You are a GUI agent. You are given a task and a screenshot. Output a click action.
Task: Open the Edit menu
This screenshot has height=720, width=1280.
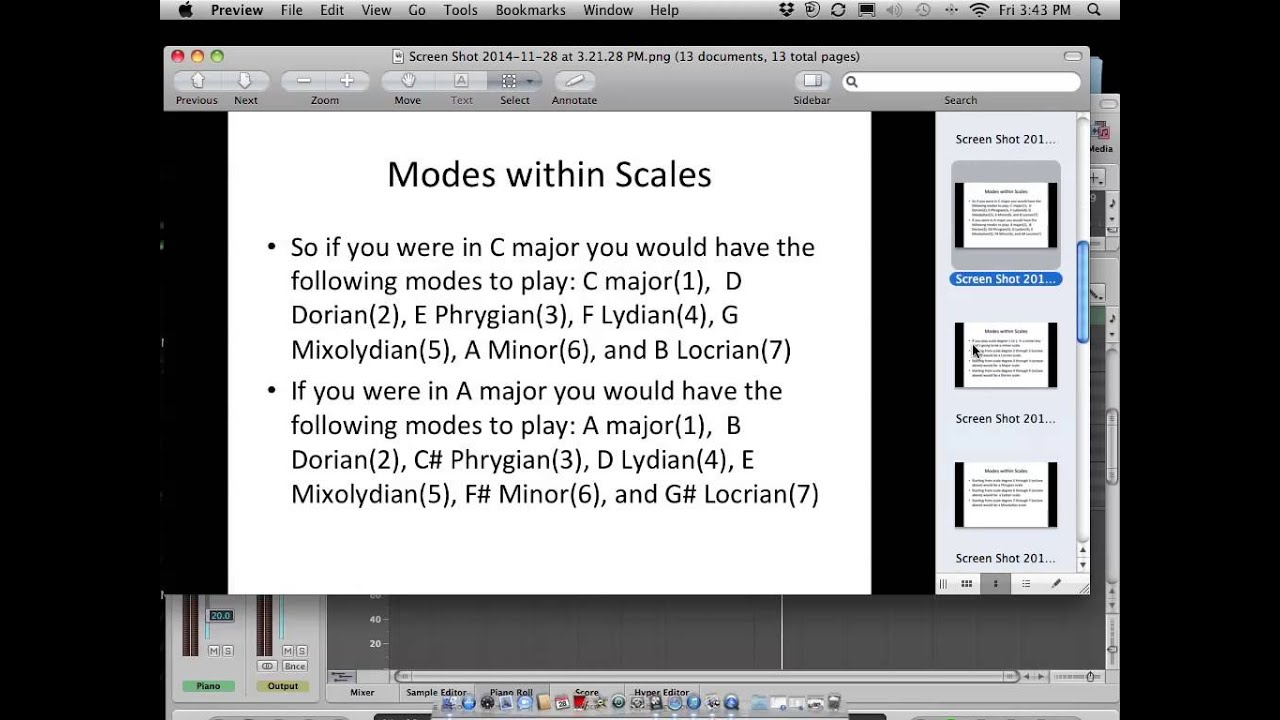pyautogui.click(x=332, y=10)
